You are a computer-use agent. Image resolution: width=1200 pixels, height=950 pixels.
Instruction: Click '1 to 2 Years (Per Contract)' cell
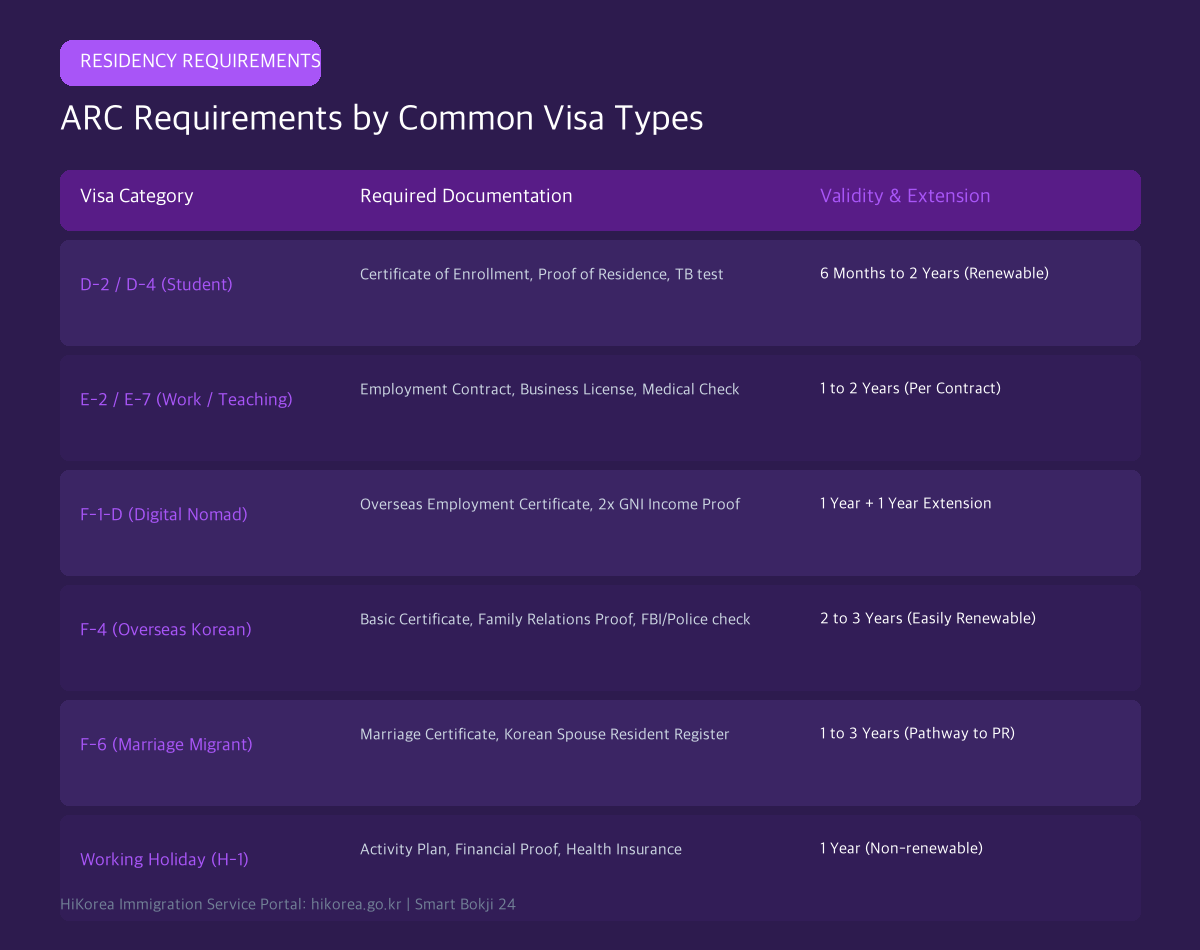910,388
